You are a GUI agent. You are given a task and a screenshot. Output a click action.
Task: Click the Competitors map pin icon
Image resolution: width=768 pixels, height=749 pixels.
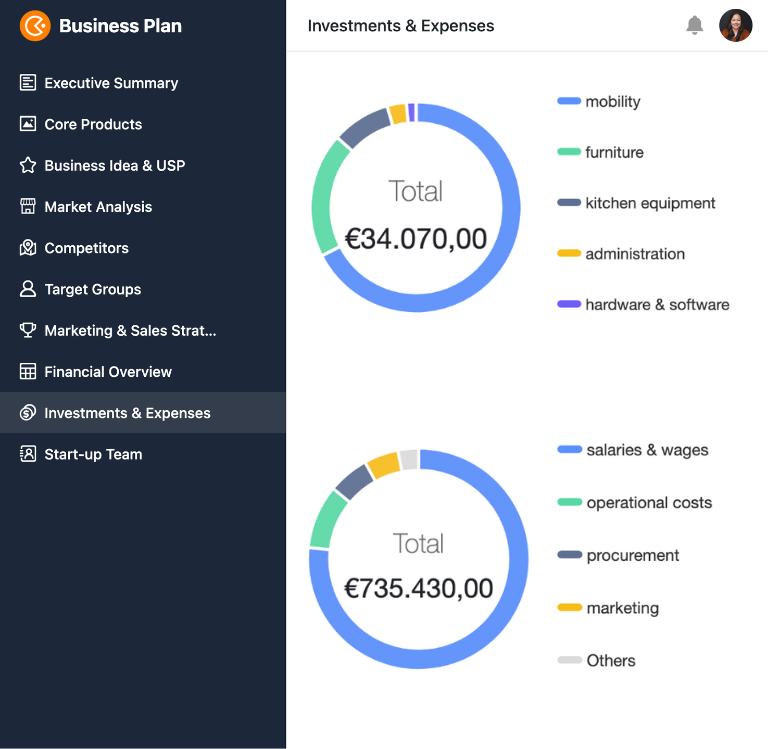pos(28,248)
